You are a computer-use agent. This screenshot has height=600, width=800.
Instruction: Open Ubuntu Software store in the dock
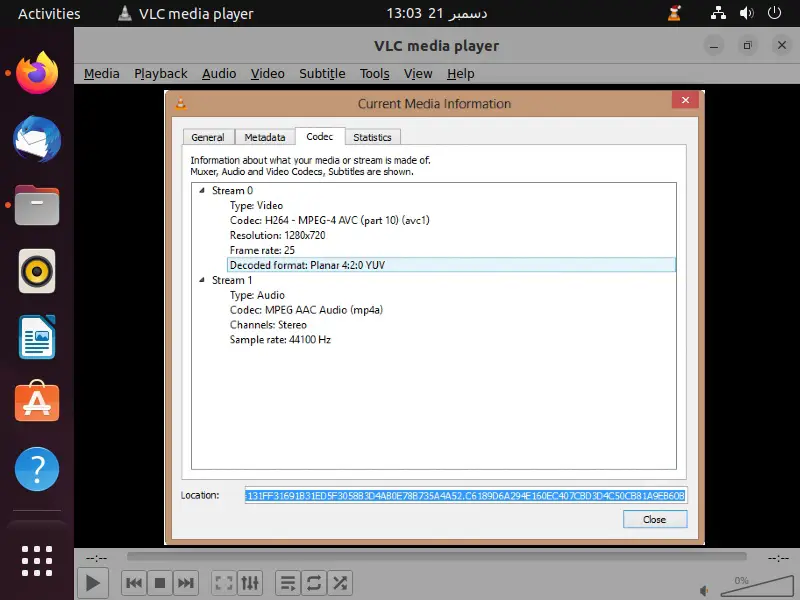tap(37, 402)
